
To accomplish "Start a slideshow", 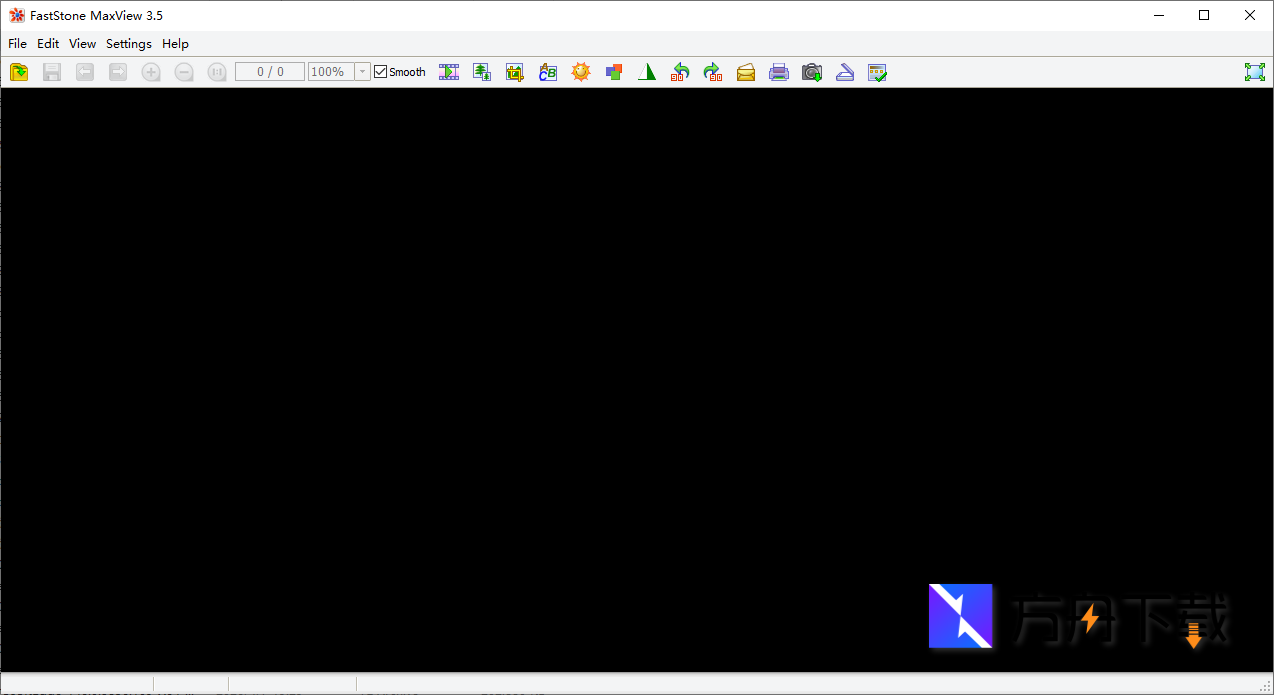I will tap(449, 71).
